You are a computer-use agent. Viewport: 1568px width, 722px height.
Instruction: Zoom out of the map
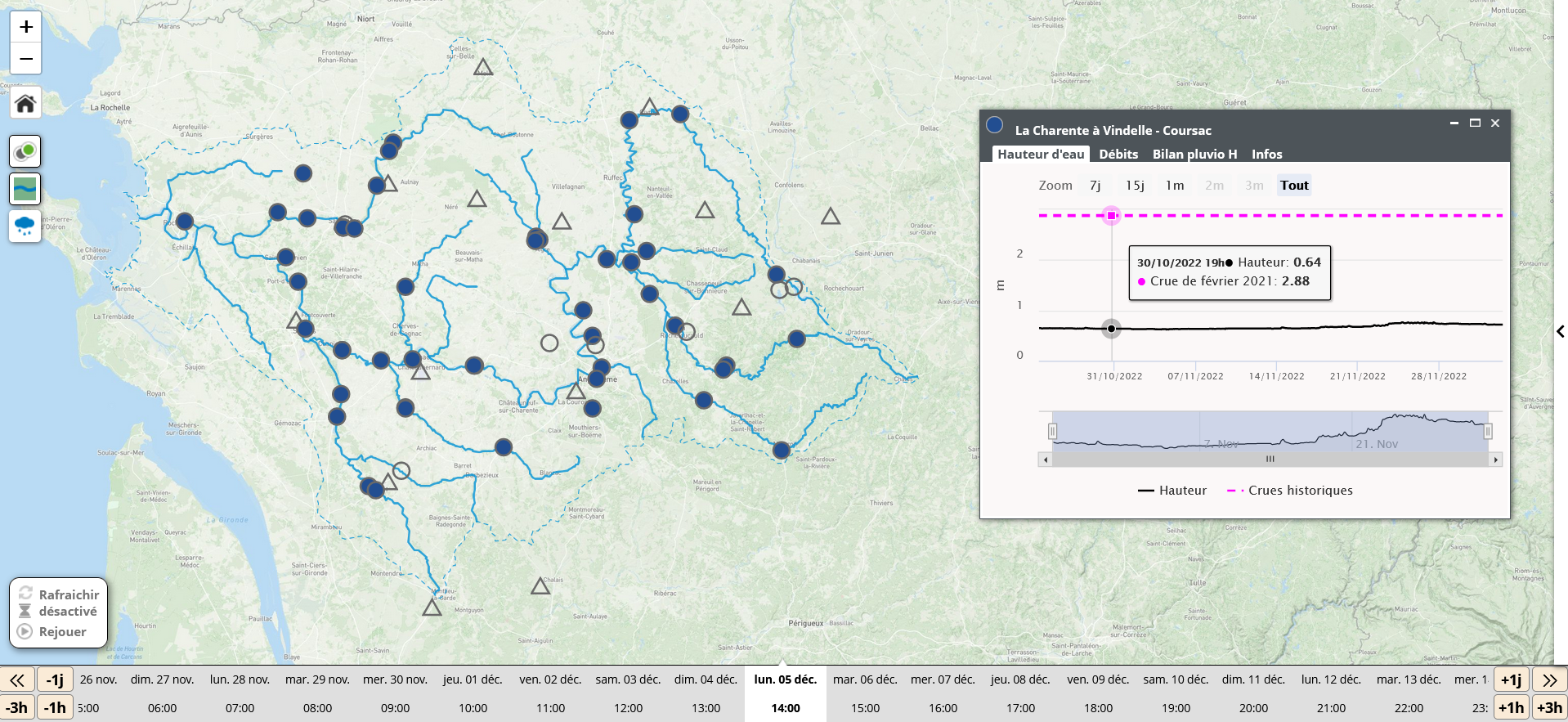coord(26,59)
